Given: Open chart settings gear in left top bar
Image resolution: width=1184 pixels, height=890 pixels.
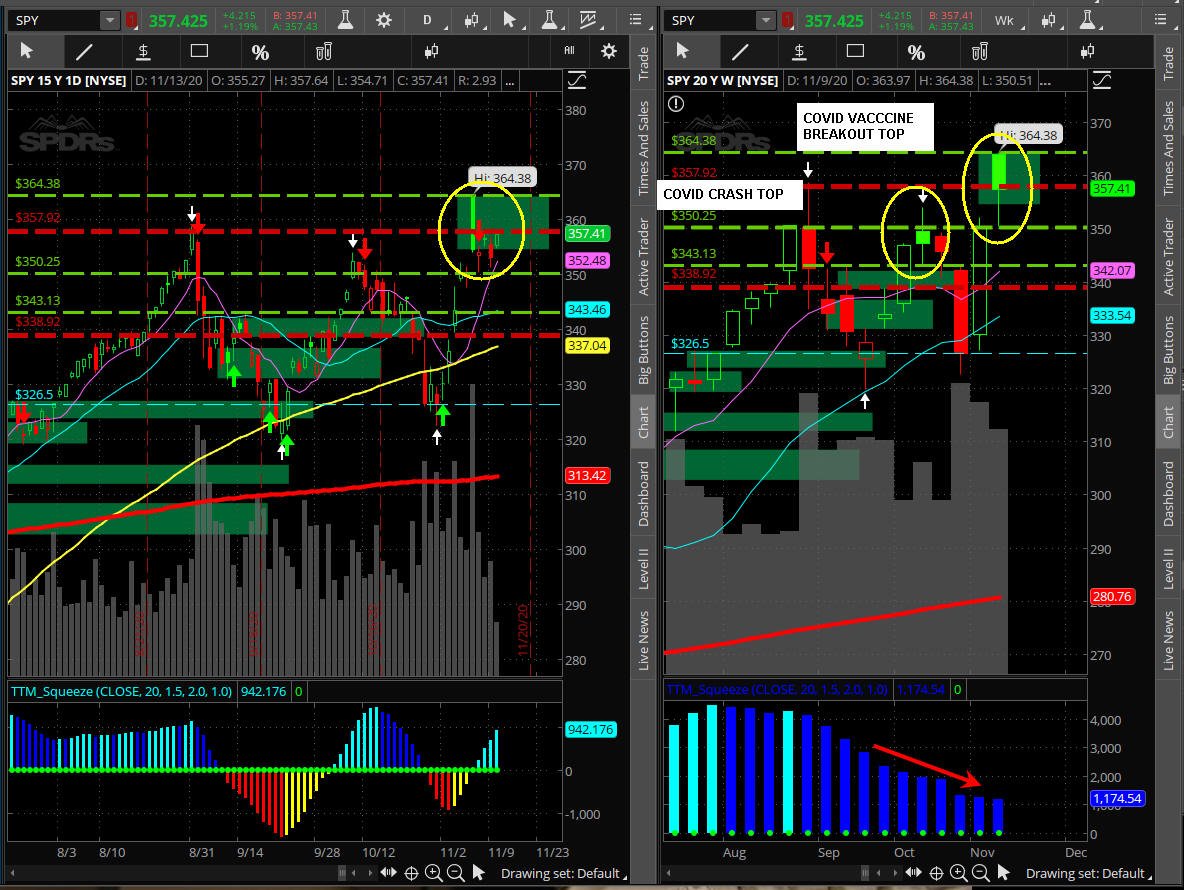Looking at the screenshot, I should 384,20.
